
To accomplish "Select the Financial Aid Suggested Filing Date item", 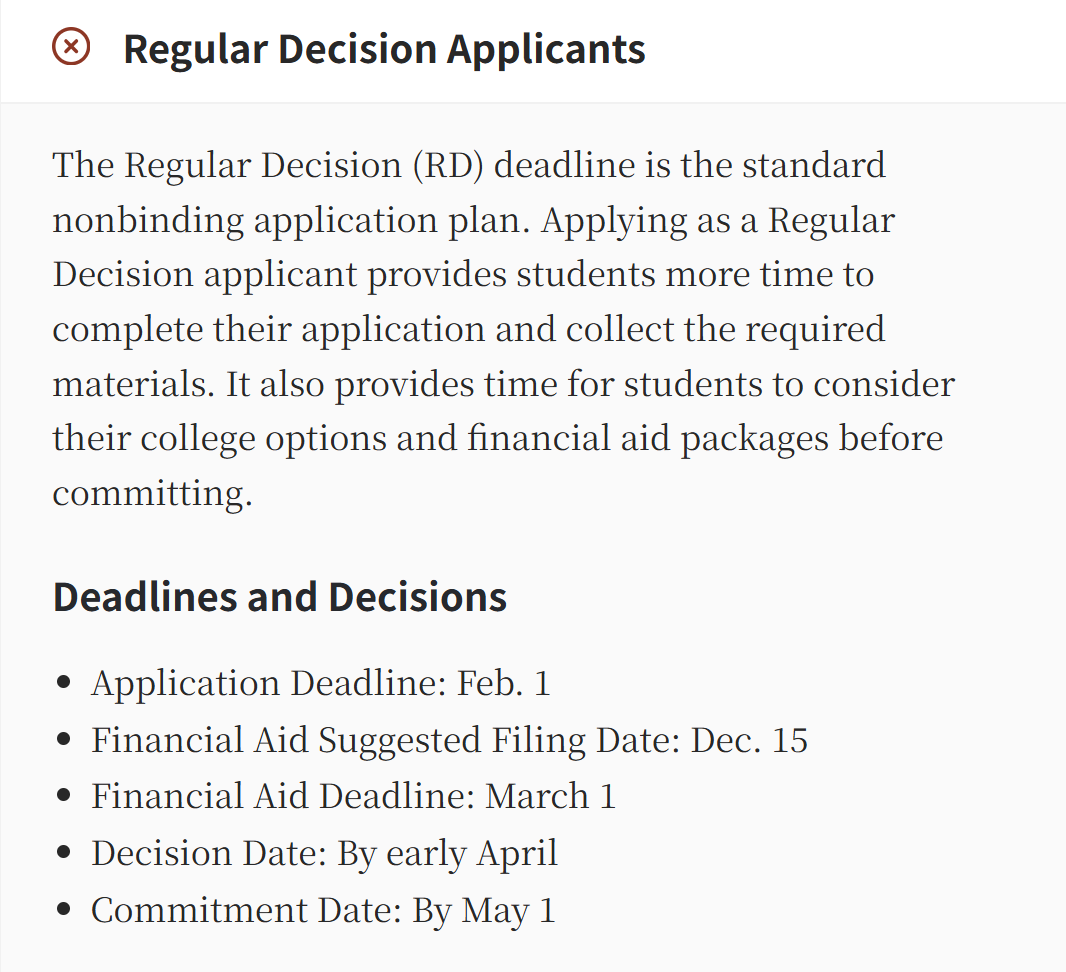I will 449,740.
